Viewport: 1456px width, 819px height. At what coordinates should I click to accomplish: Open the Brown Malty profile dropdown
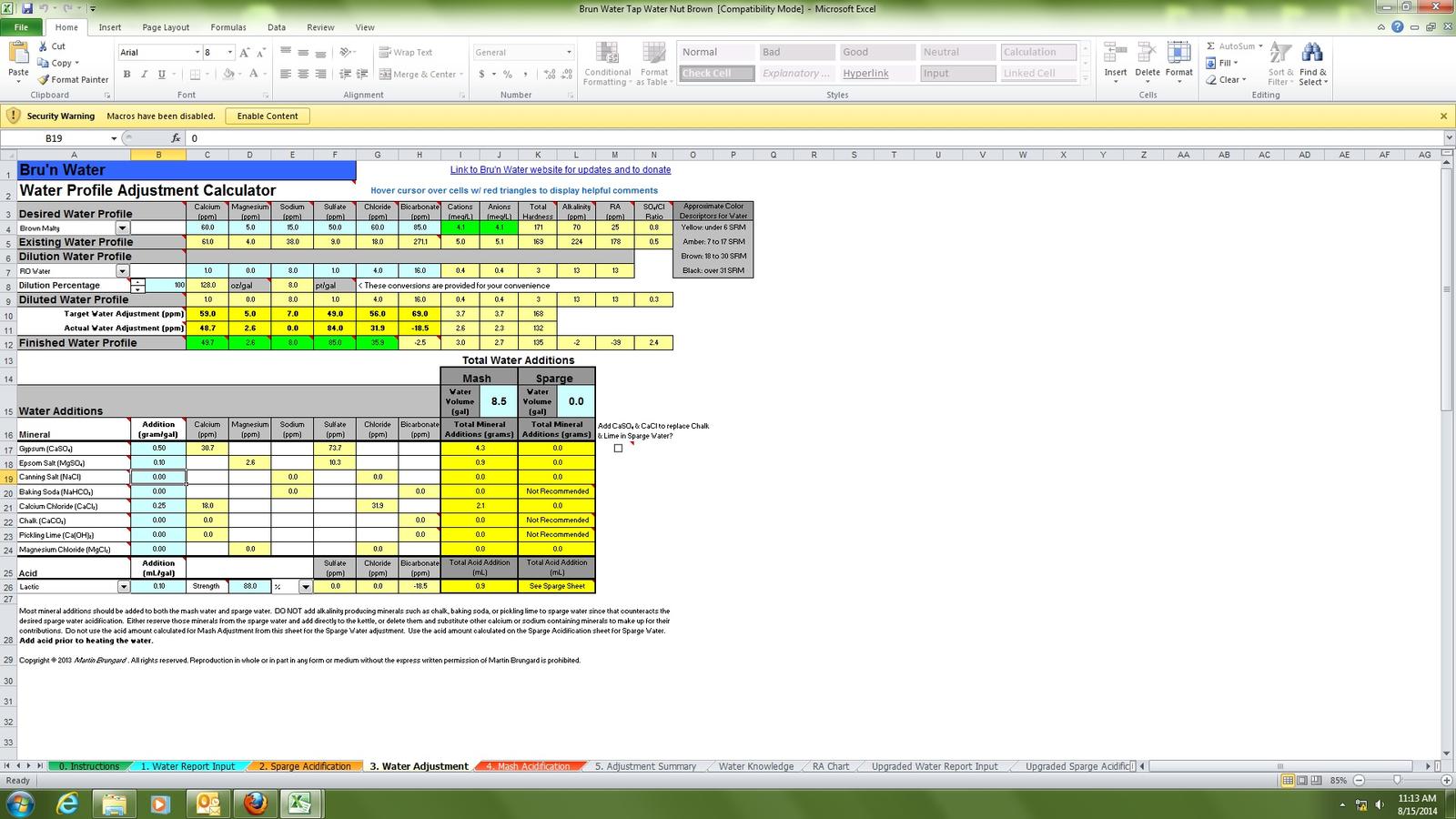point(122,227)
